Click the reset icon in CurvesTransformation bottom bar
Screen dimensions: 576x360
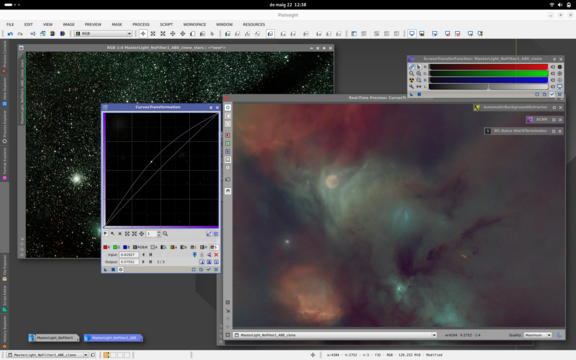click(216, 270)
